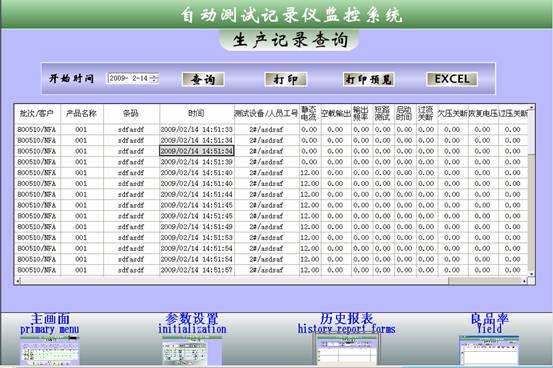Screen dimensions: 553x368
Task: Click the table's scroll down arrow
Action: click(x=531, y=274)
